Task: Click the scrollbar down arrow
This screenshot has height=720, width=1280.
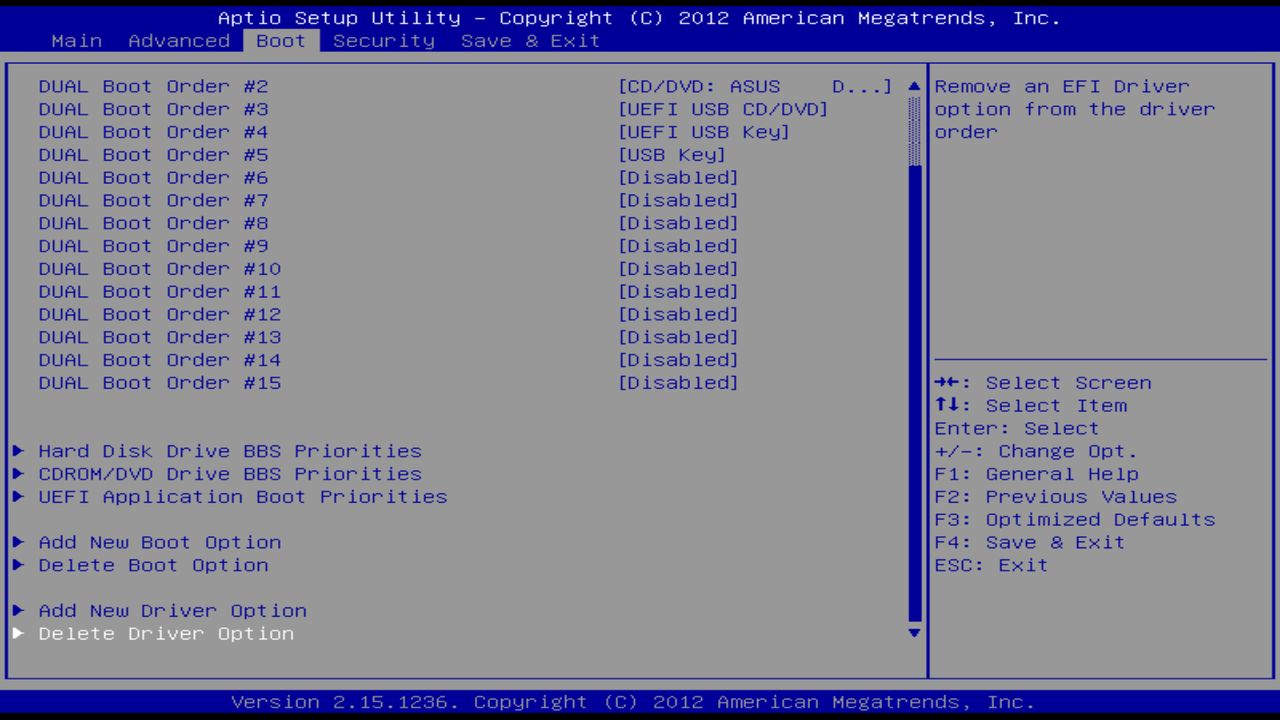Action: pyautogui.click(x=913, y=633)
